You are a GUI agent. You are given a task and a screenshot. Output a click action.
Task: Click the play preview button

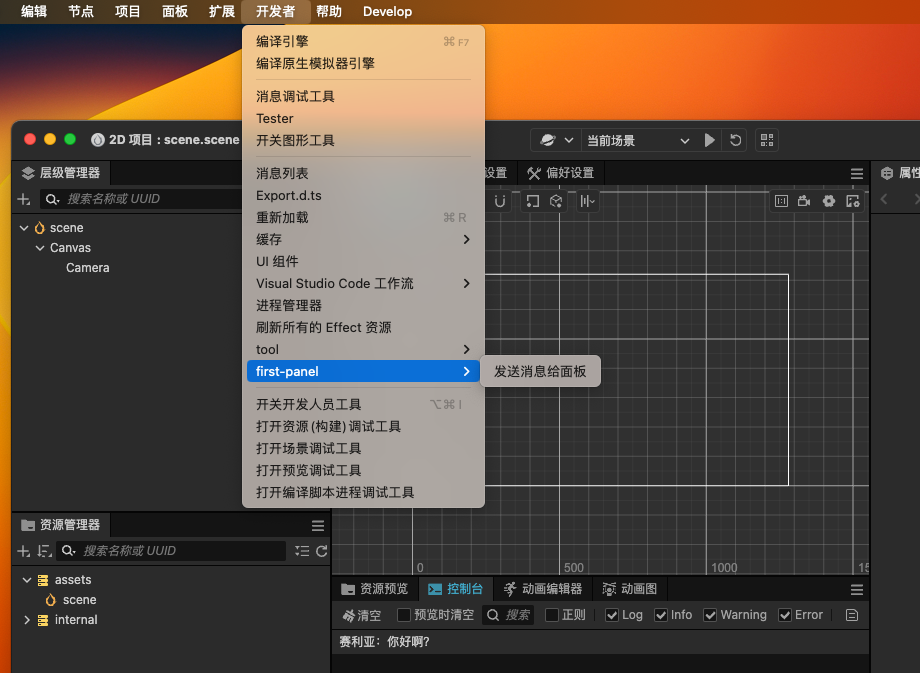(x=709, y=140)
